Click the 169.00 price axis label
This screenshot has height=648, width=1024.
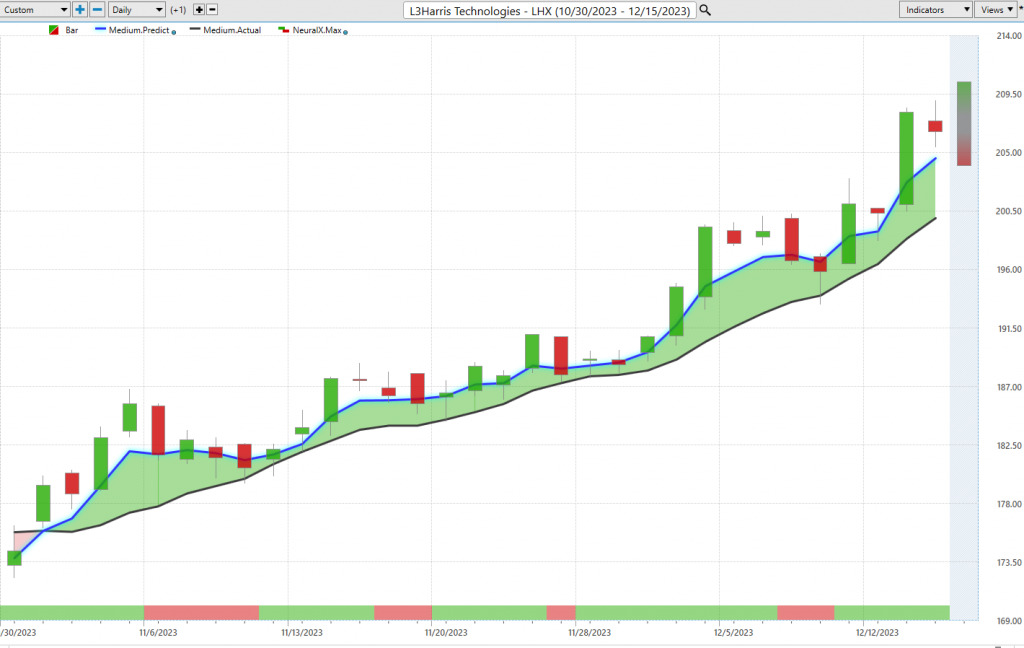pos(1009,621)
